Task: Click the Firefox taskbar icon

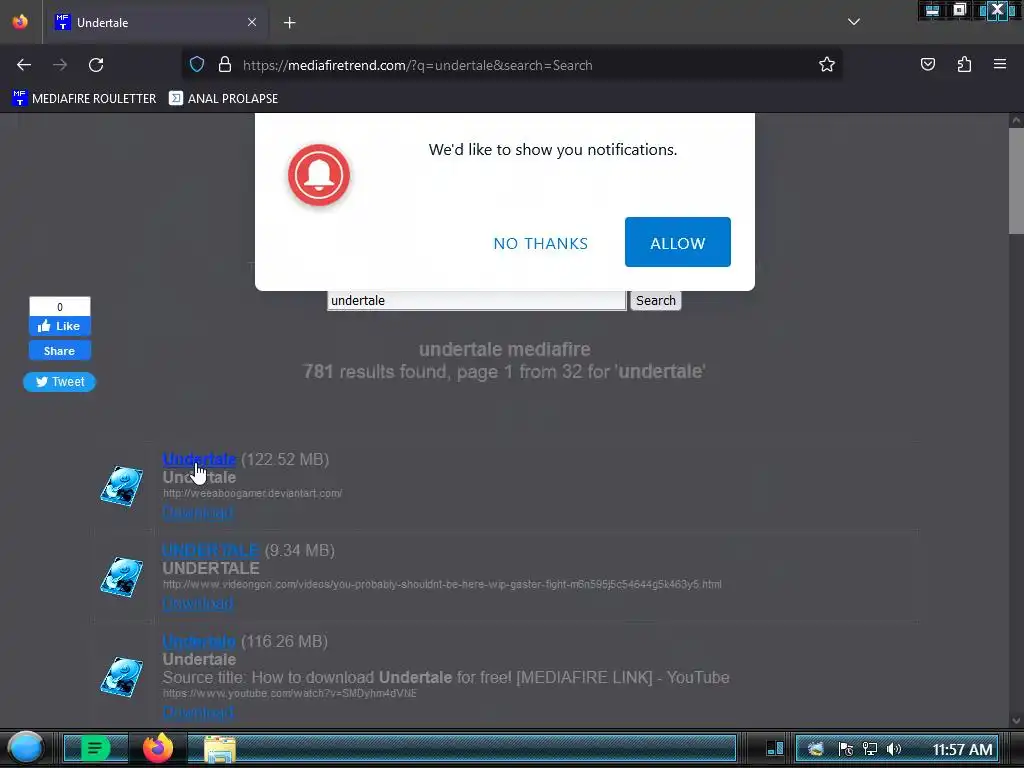Action: tap(157, 748)
